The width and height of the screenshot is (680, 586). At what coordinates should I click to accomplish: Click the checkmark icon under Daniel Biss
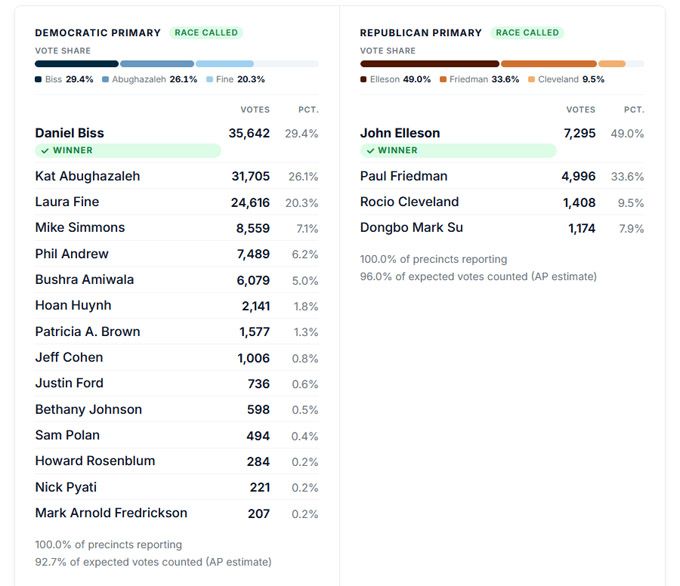coord(43,151)
